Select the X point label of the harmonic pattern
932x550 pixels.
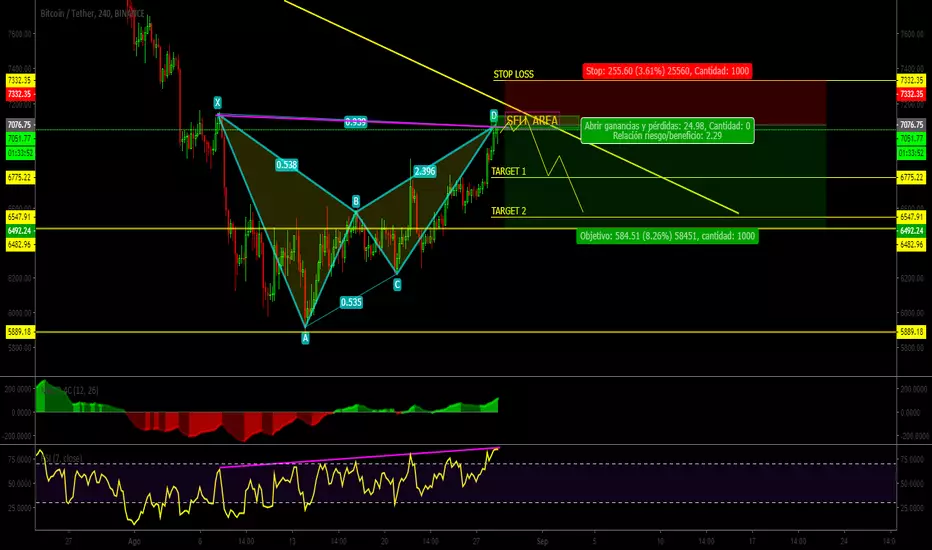click(x=218, y=102)
